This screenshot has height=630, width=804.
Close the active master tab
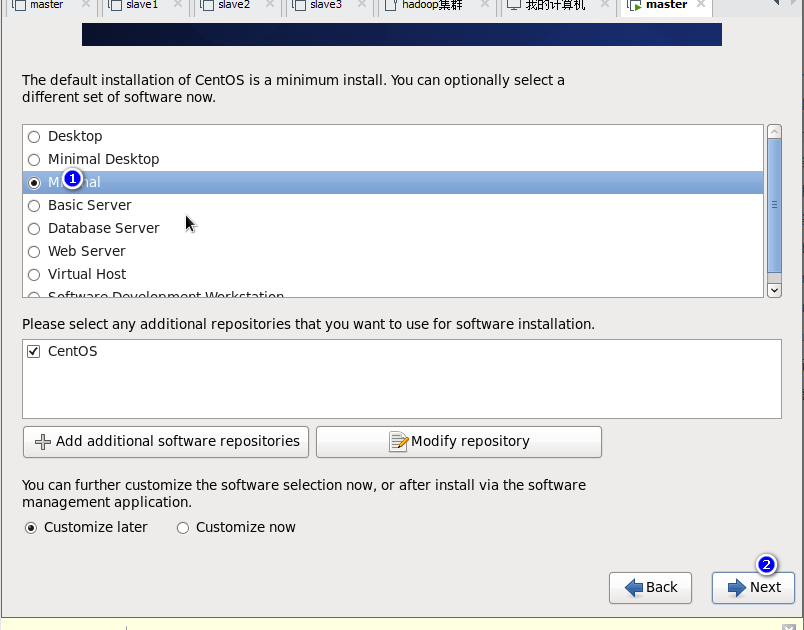coord(701,4)
